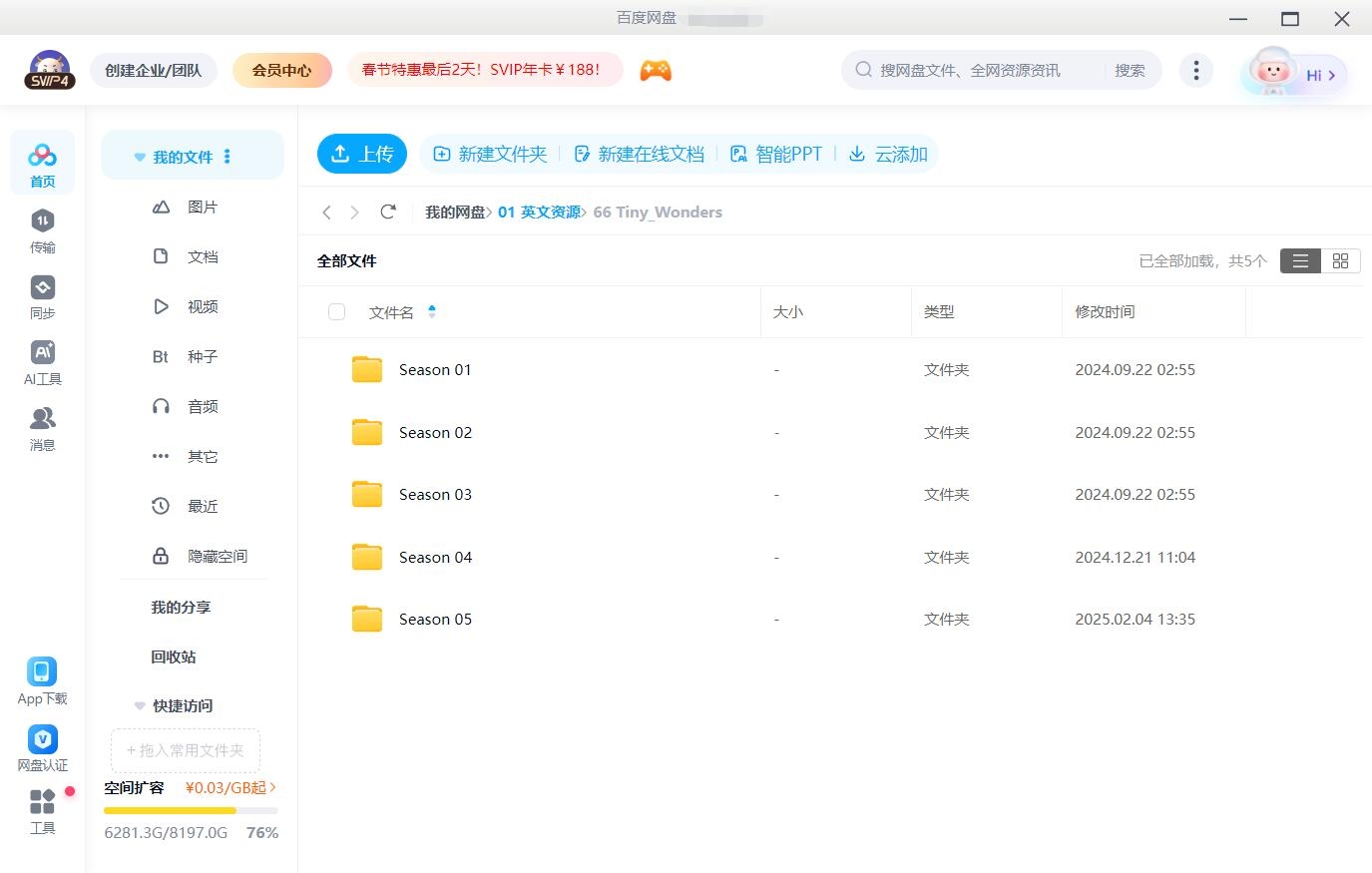Collapse the 我的文件 section
The image size is (1372, 873).
(x=139, y=156)
